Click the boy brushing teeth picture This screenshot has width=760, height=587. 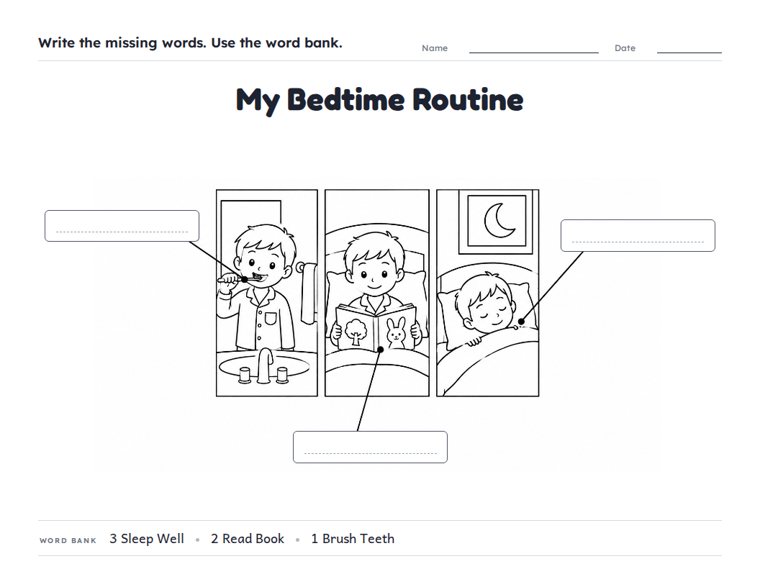267,293
